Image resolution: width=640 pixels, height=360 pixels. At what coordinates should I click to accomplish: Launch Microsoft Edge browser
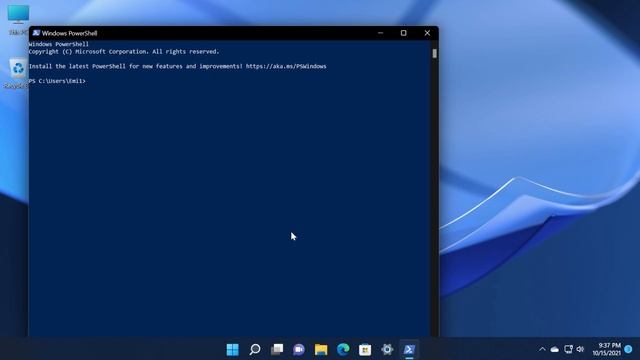[343, 349]
